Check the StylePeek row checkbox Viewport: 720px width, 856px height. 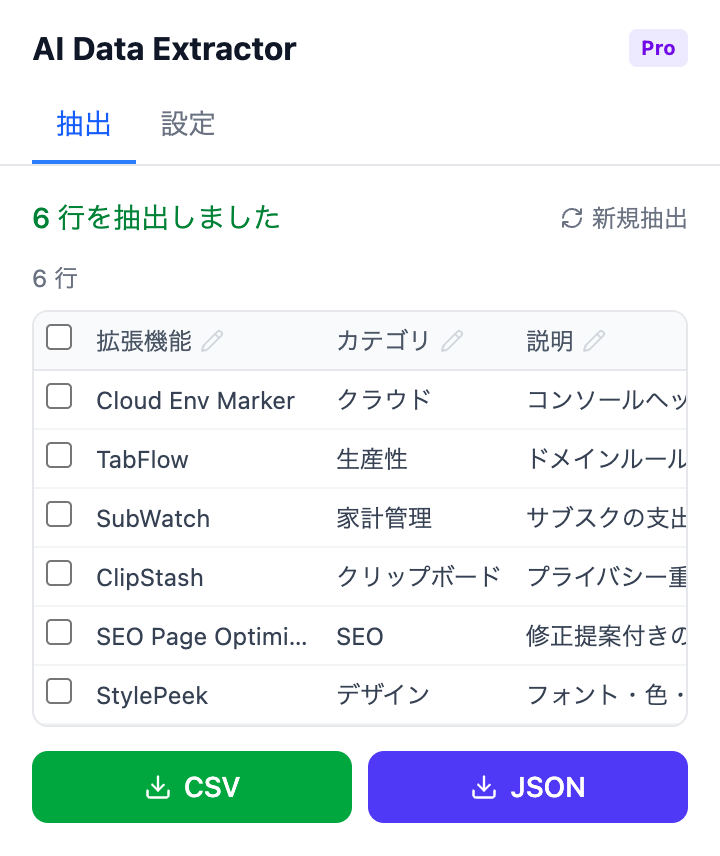(59, 691)
